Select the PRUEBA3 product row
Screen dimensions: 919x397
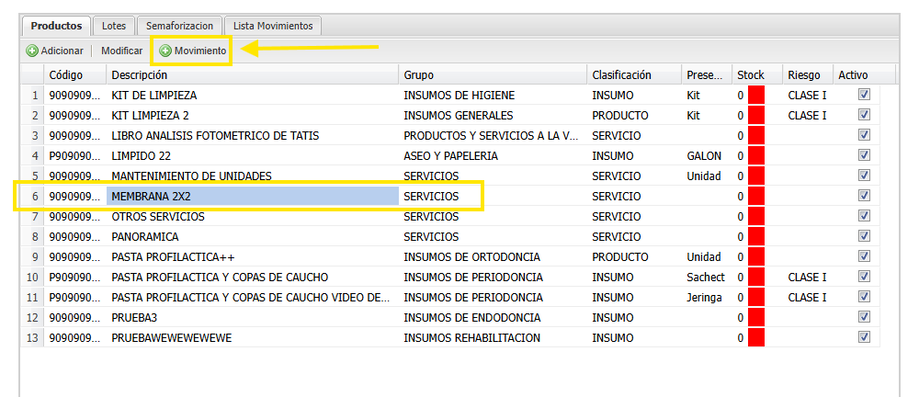tap(450, 318)
